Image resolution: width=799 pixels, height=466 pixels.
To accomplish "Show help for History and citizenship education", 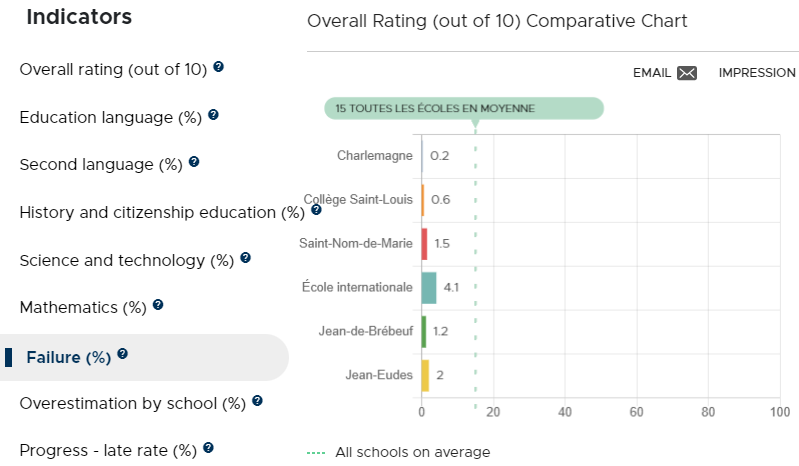I will point(316,209).
